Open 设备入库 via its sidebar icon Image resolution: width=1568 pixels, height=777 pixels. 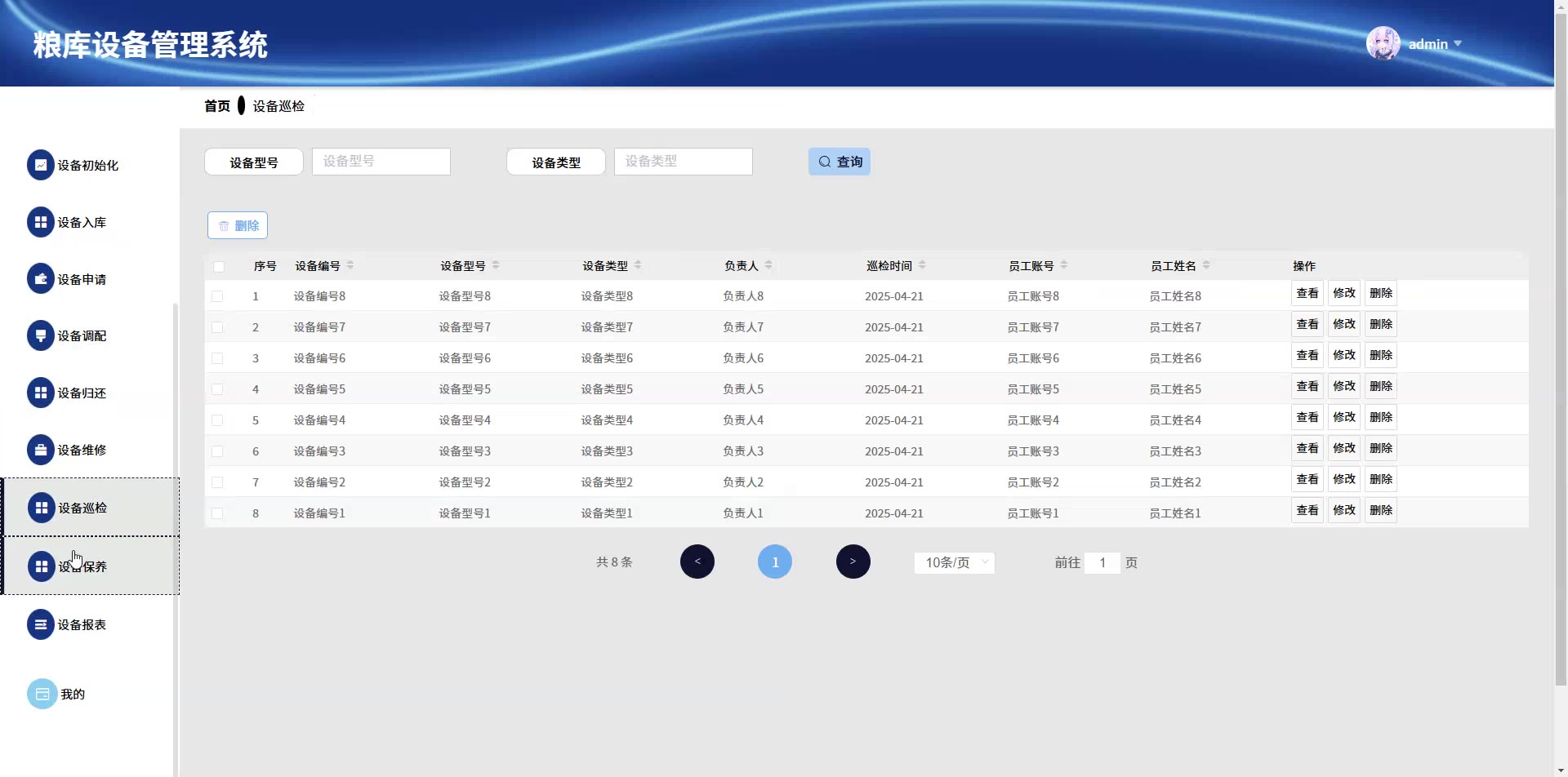coord(40,222)
